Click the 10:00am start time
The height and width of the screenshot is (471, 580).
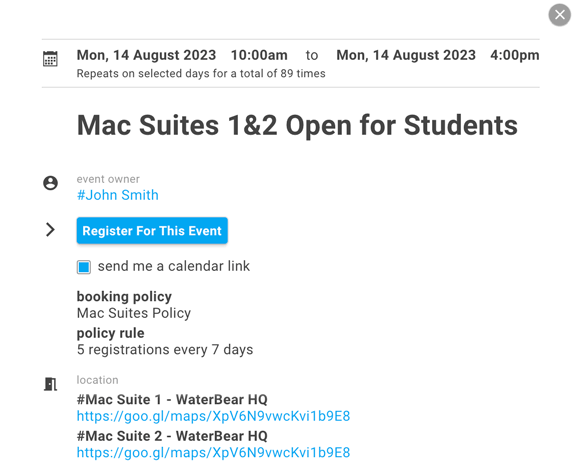tap(259, 55)
